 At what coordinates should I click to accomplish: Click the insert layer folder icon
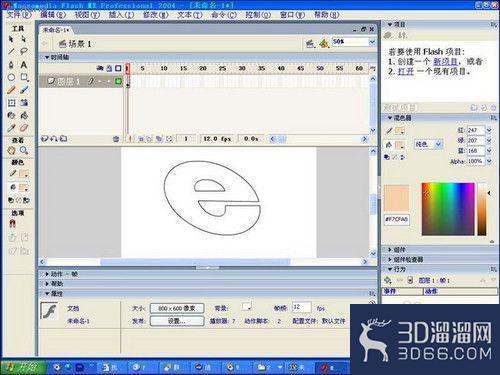tap(63, 139)
